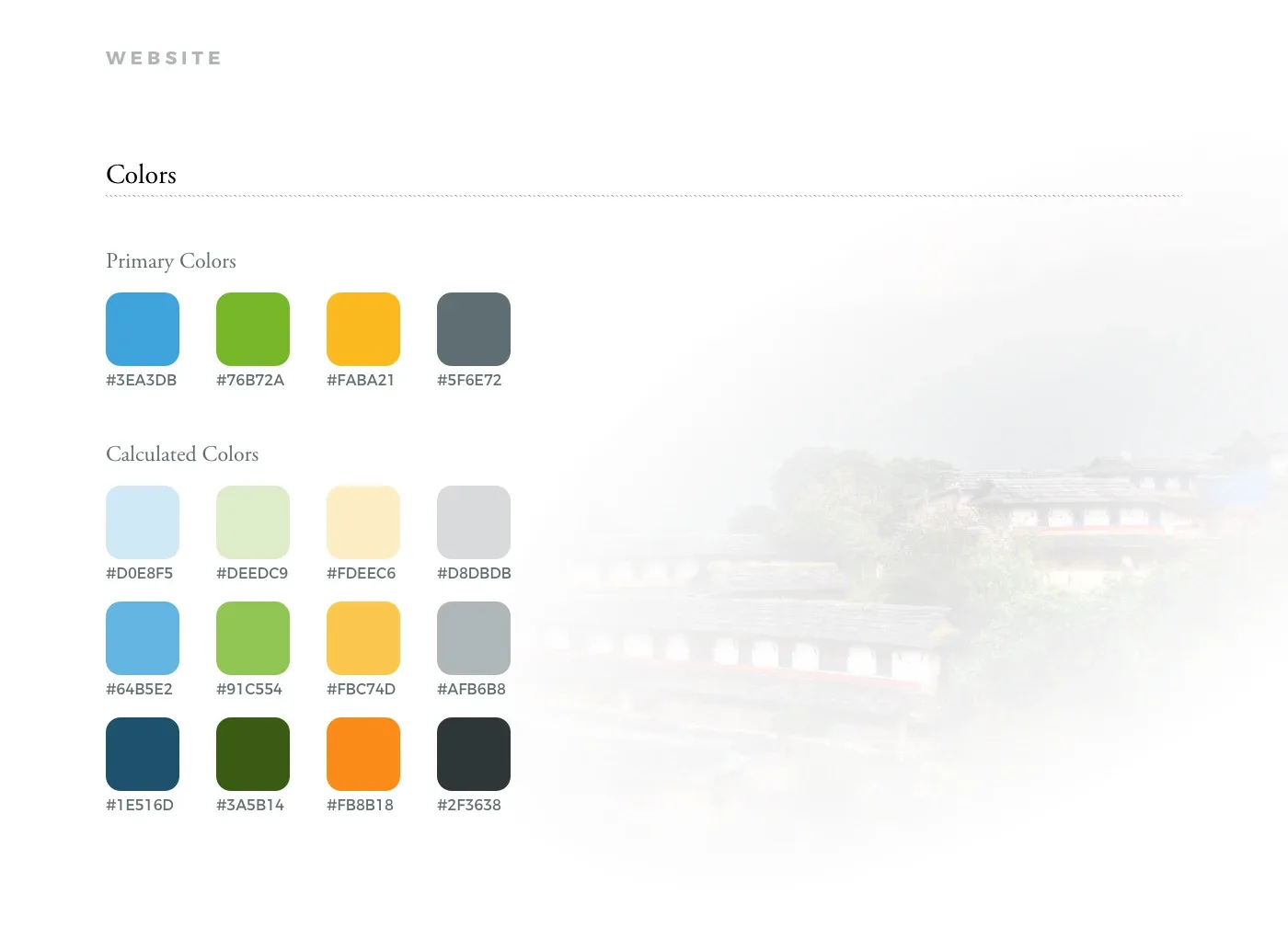Click the #91C554 hex label

tap(249, 689)
